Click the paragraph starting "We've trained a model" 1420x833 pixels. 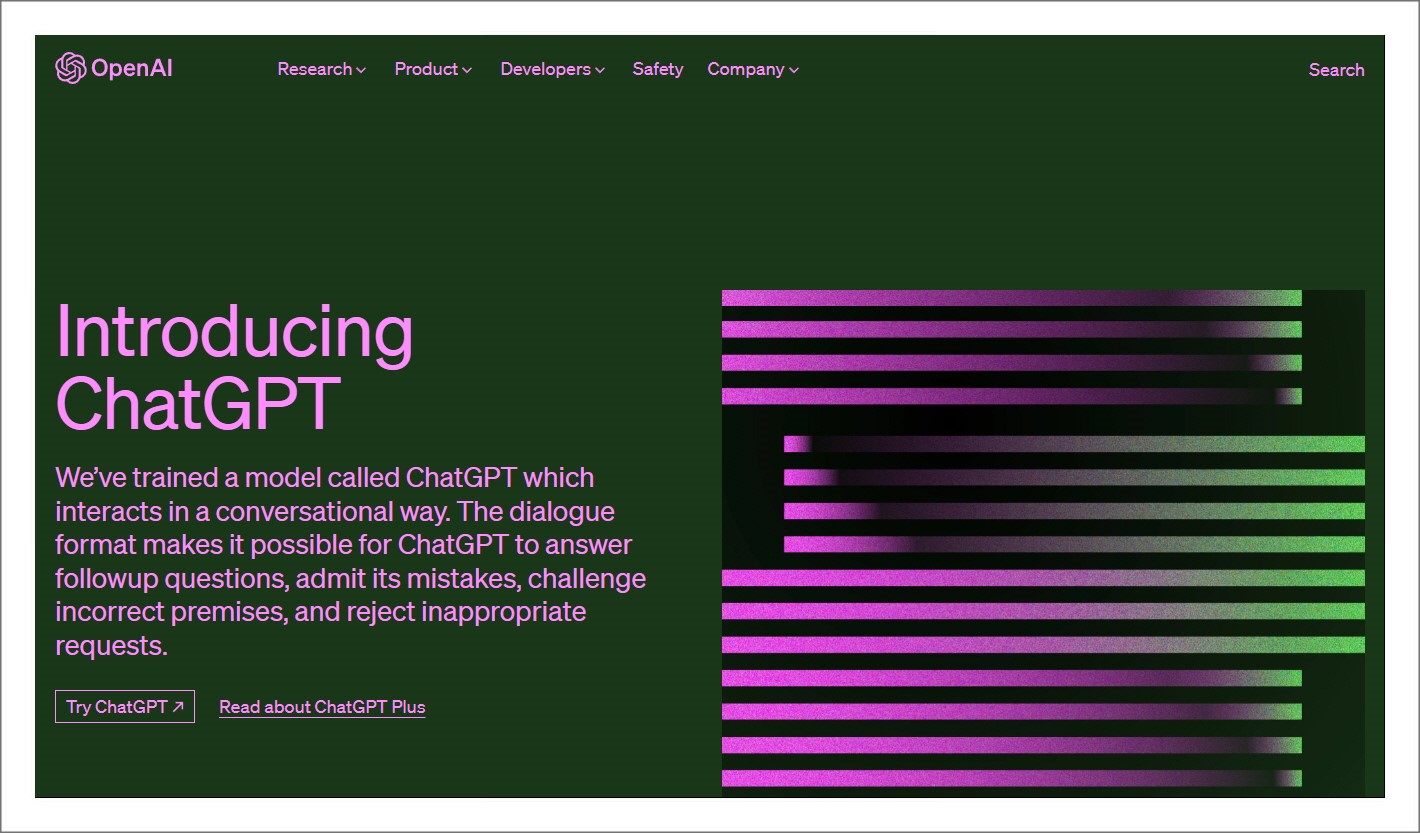351,561
